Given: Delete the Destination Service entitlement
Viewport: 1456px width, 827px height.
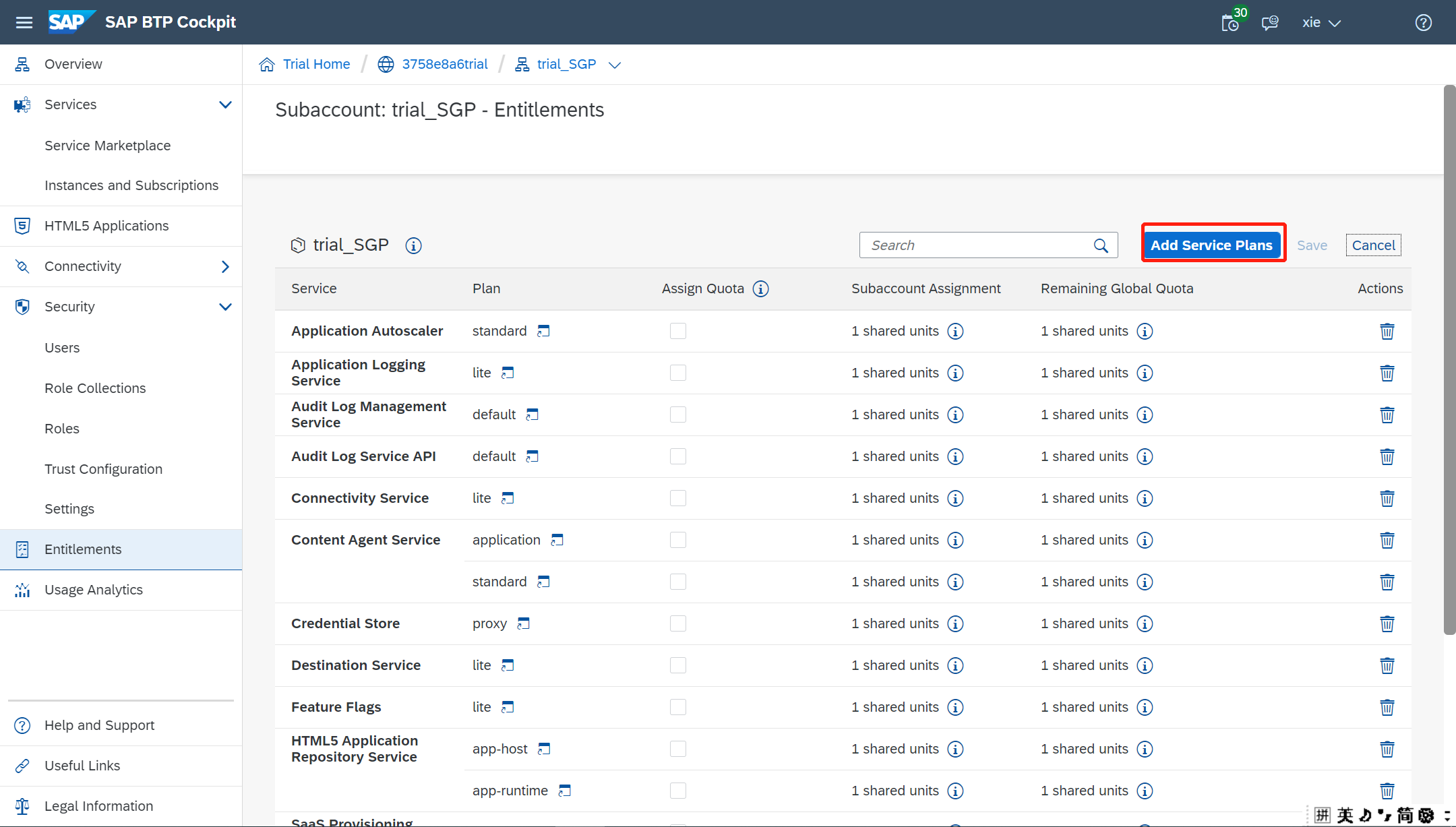Looking at the screenshot, I should click(x=1387, y=665).
